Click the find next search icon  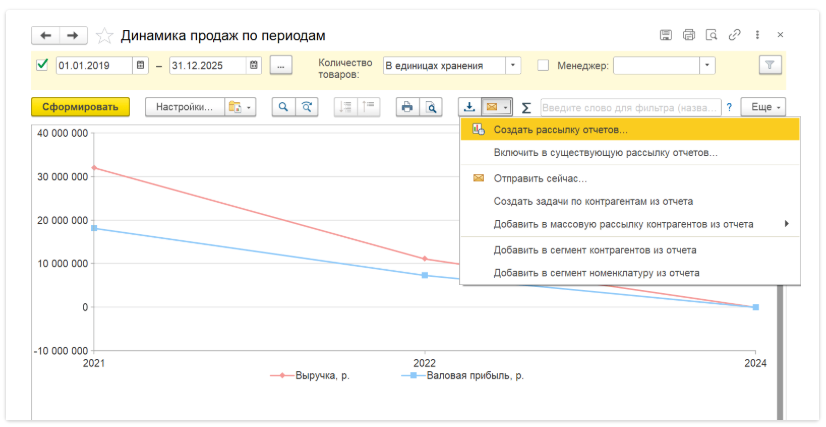pos(307,107)
